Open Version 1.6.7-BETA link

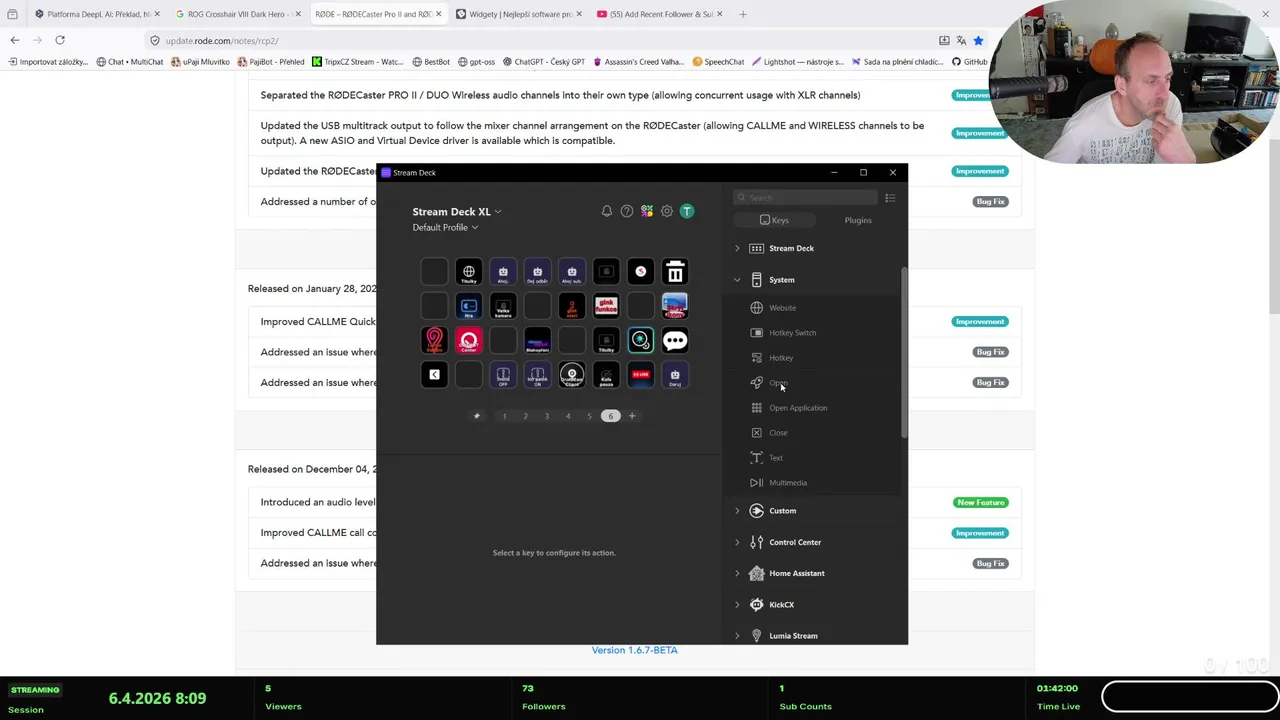click(x=634, y=650)
